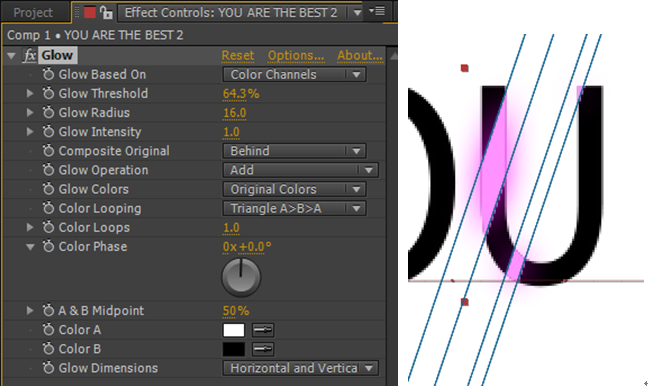648x386 pixels.
Task: Expand the Glow Radius property
Action: (30, 112)
